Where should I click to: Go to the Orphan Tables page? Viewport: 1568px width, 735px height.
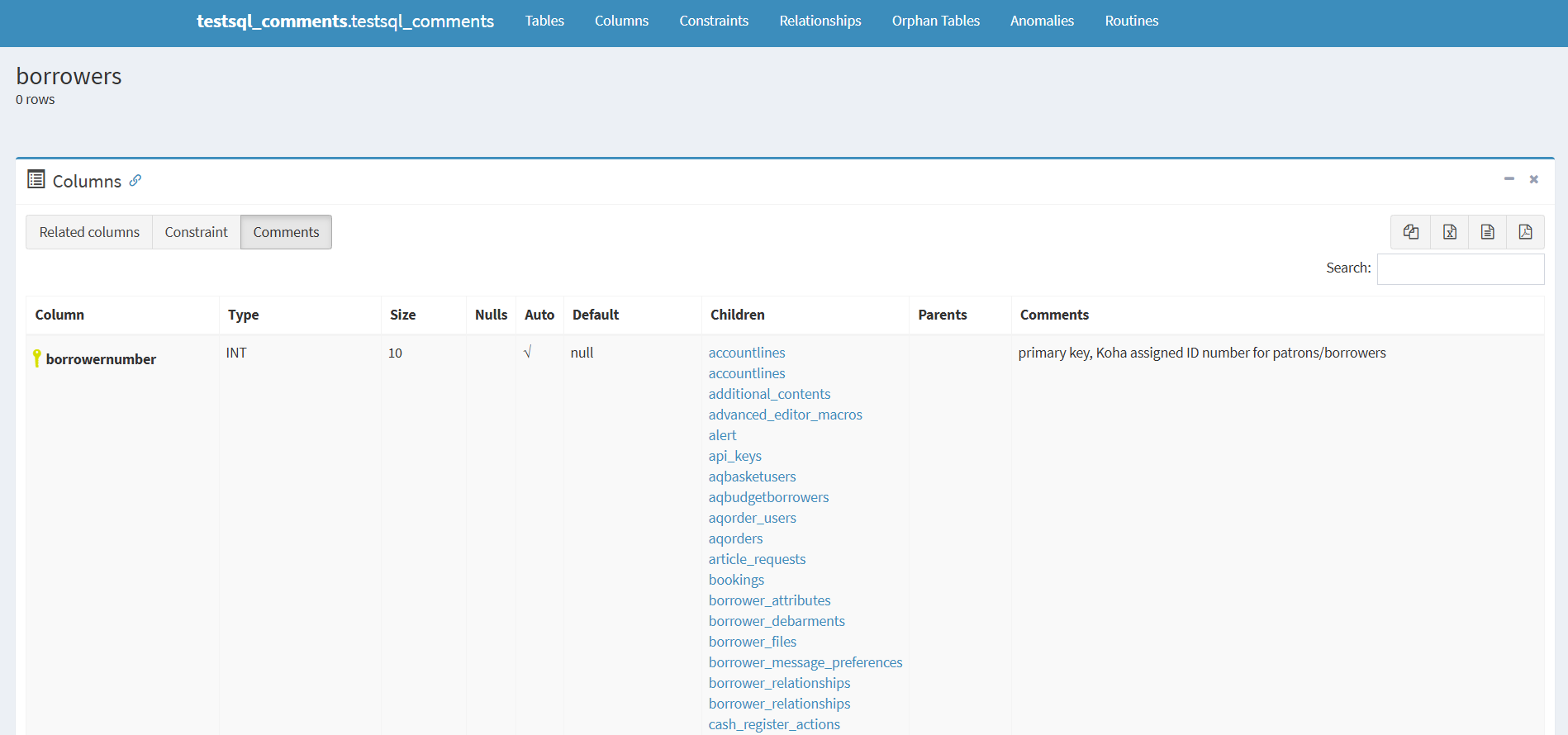tap(935, 21)
